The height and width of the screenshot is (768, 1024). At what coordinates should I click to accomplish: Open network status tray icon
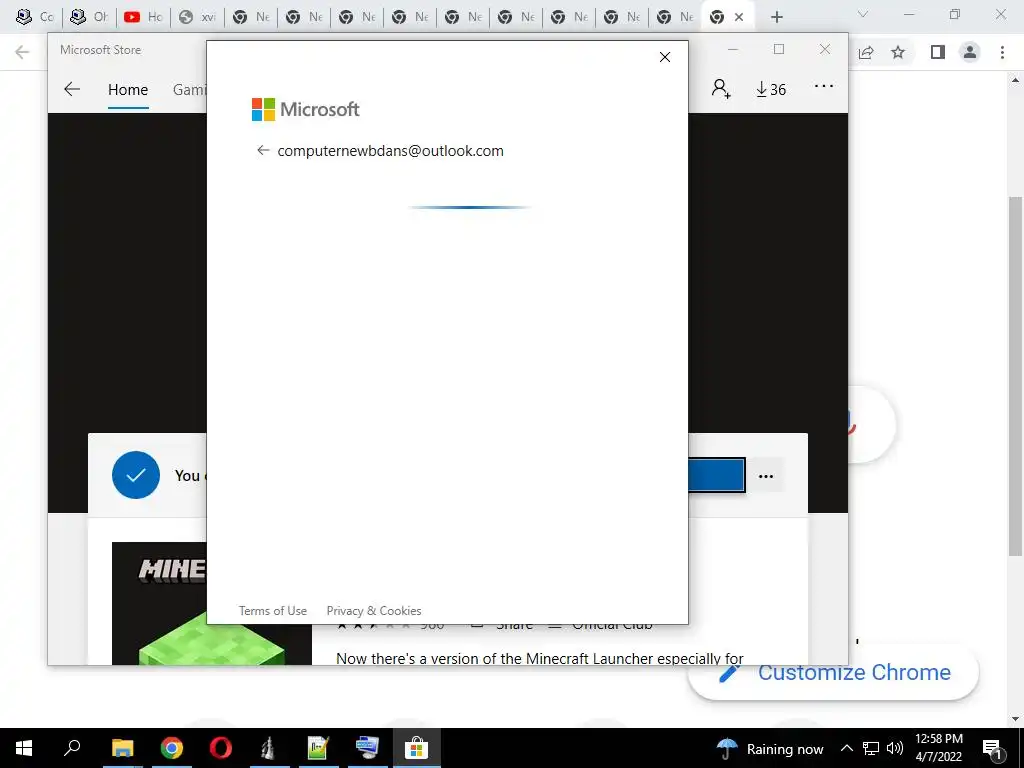[871, 748]
